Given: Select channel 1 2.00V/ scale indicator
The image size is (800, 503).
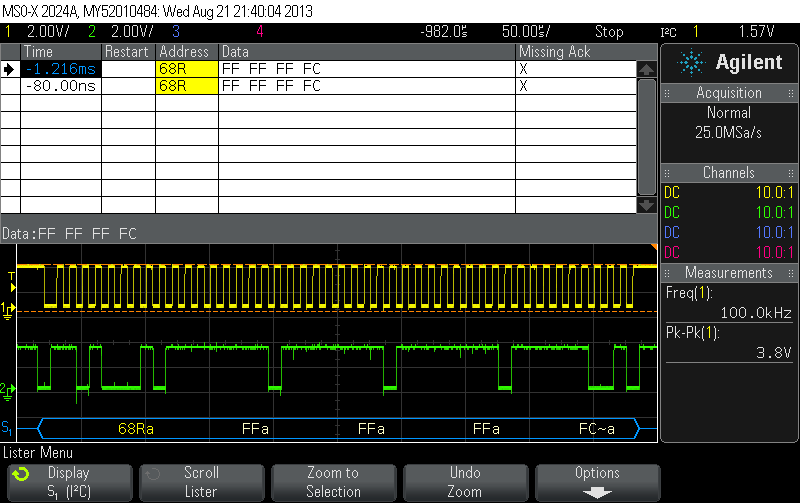Looking at the screenshot, I should tap(48, 32).
